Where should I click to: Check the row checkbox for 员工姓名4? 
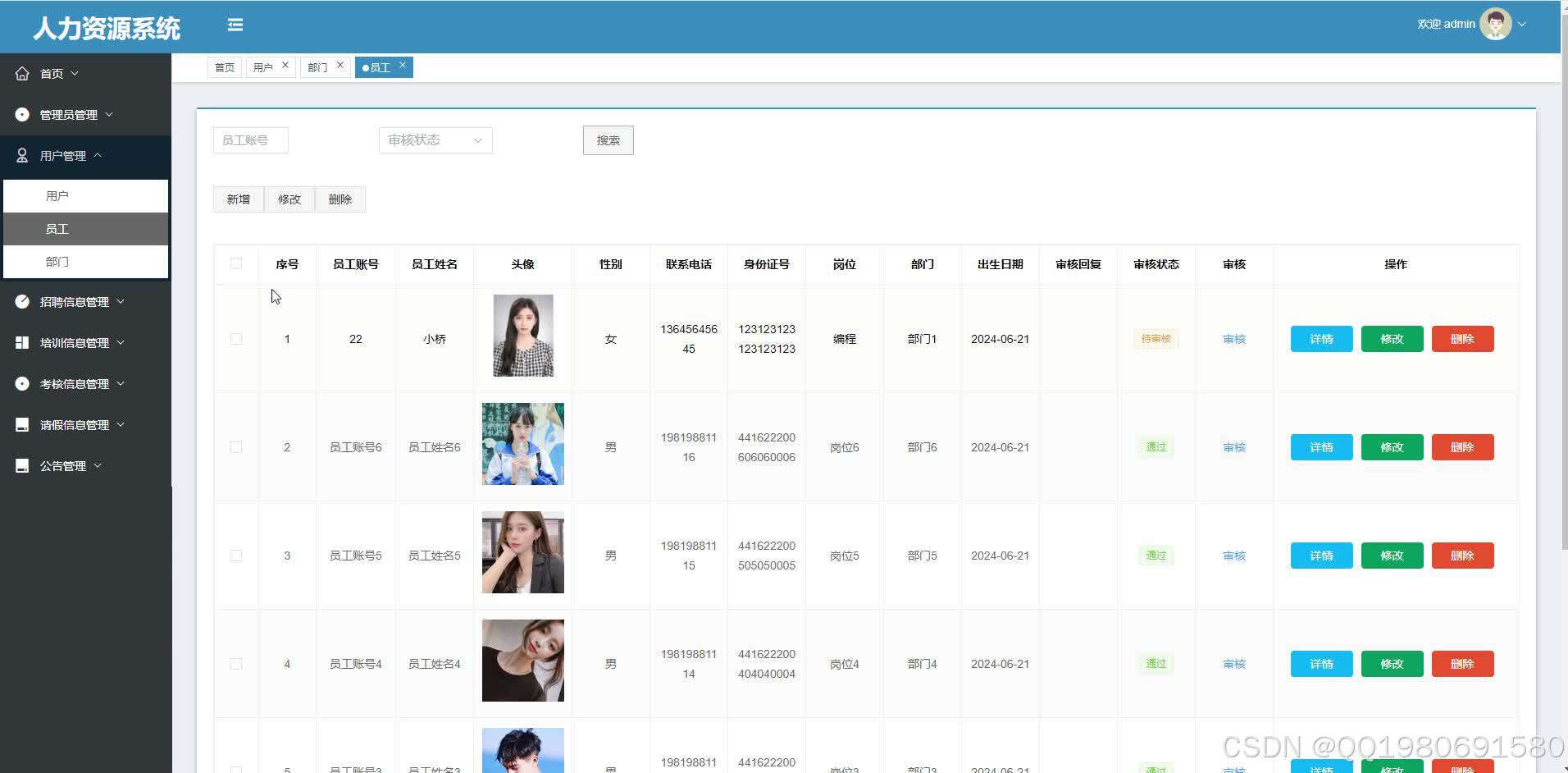[x=236, y=664]
